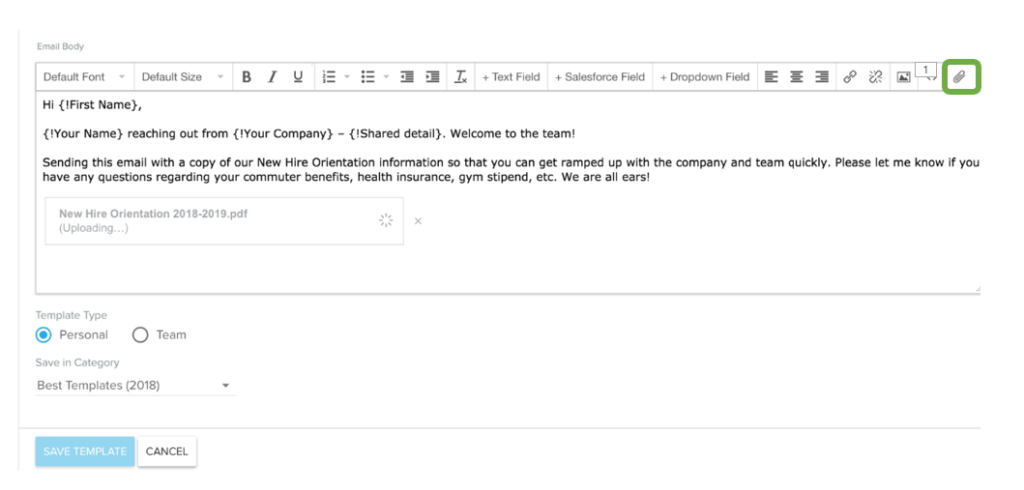
Task: Expand the Save in Category dropdown
Action: [134, 386]
